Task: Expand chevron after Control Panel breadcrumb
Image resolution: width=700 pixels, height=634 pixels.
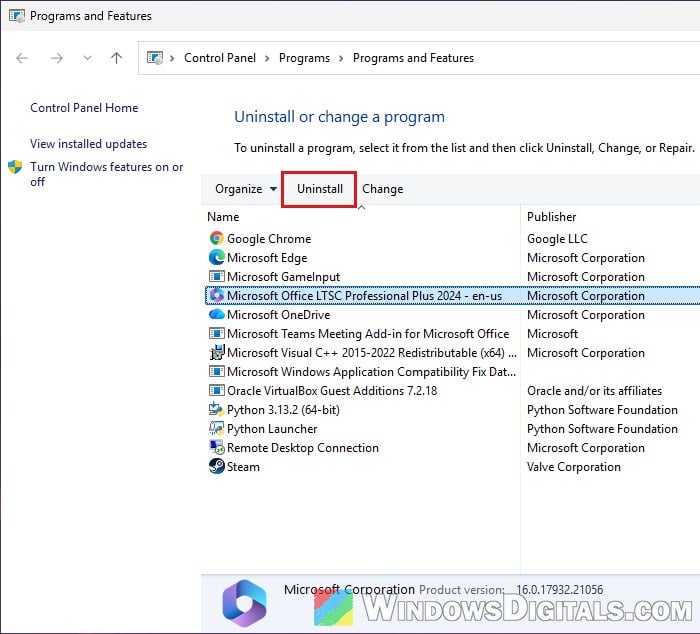Action: coord(267,58)
